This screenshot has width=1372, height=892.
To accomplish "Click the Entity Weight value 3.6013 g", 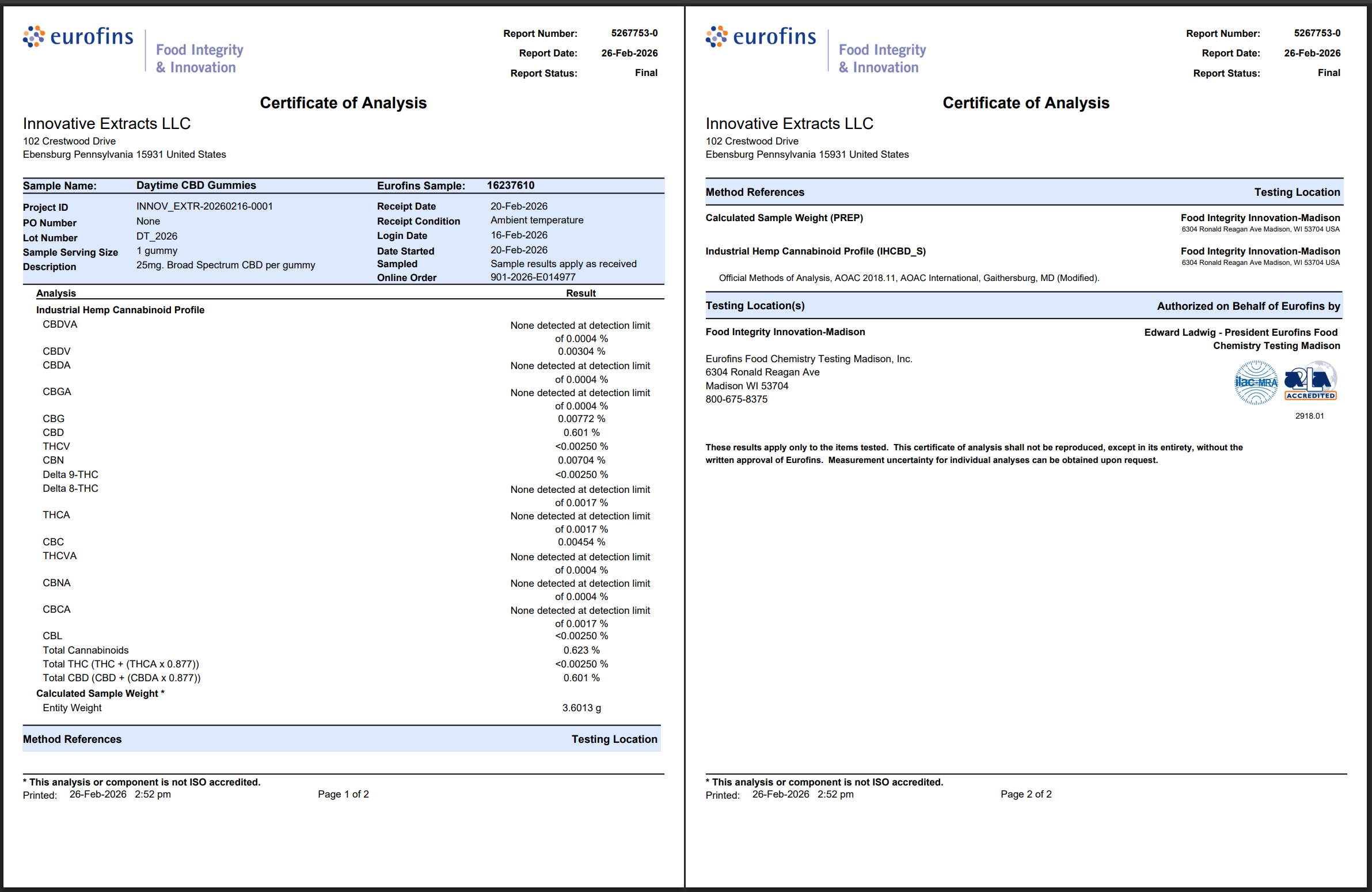I will (581, 708).
